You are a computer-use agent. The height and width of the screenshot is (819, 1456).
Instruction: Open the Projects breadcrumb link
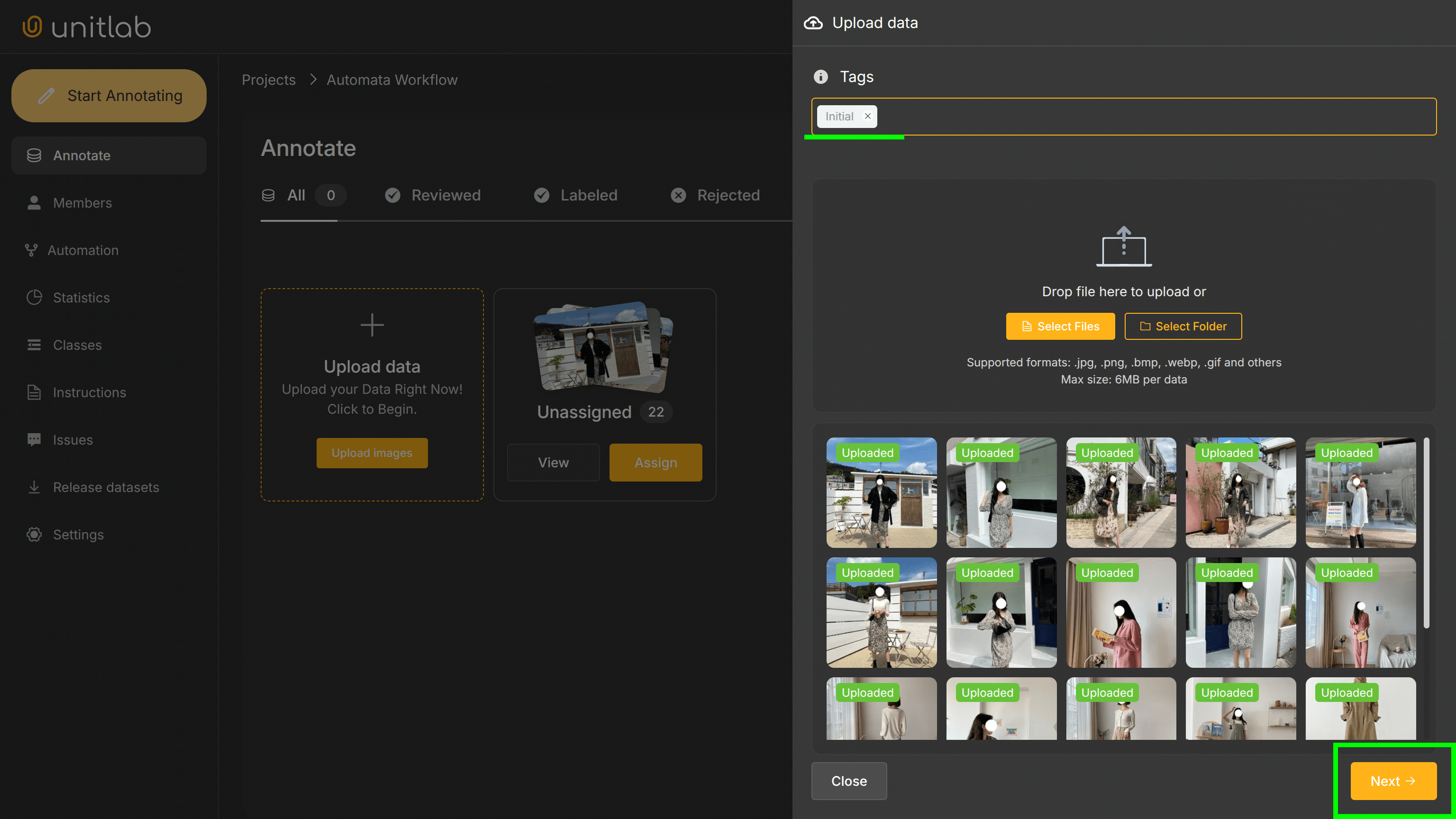[268, 80]
